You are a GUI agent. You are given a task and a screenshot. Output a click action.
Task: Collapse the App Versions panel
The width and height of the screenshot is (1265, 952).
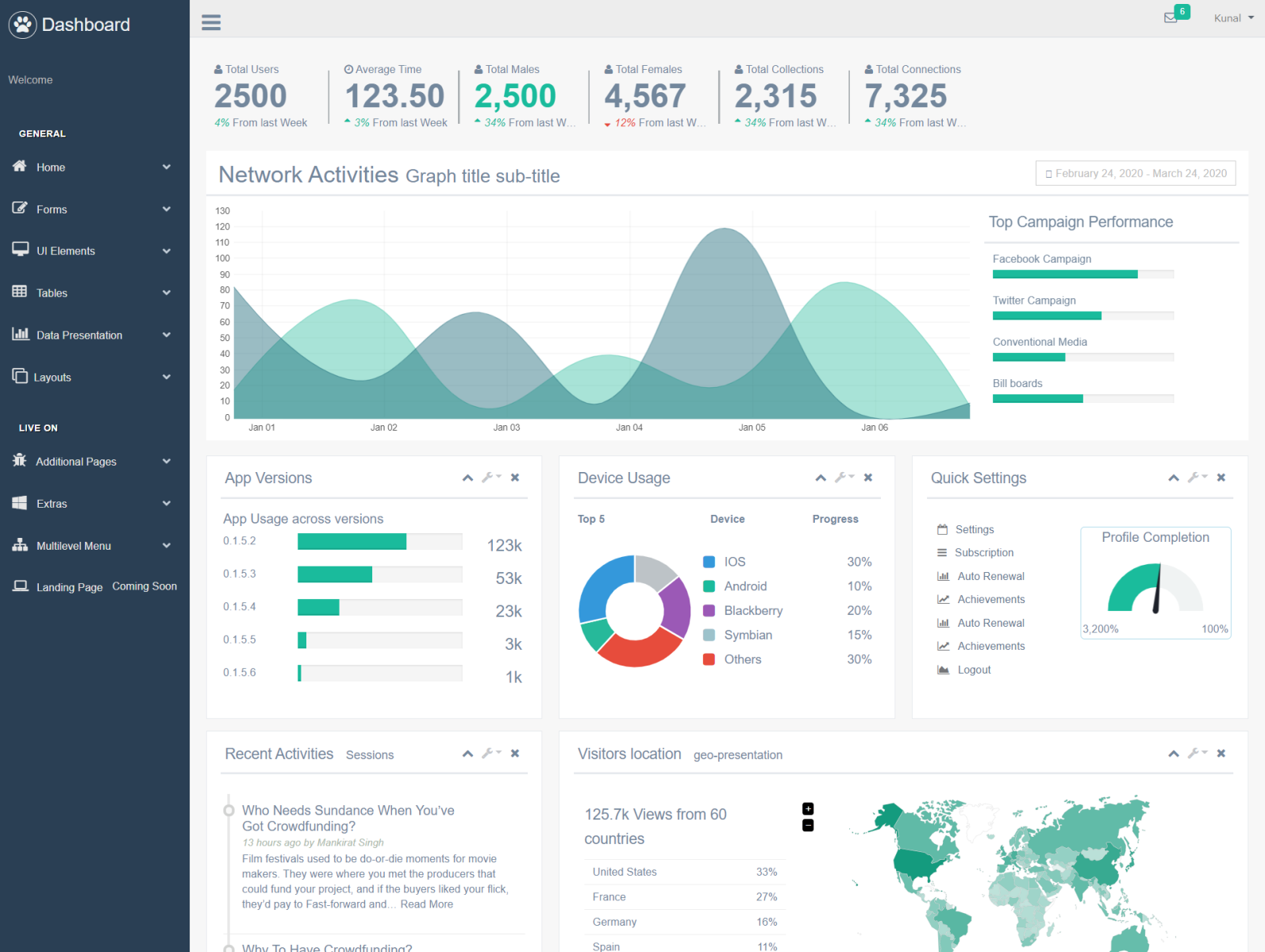(467, 478)
